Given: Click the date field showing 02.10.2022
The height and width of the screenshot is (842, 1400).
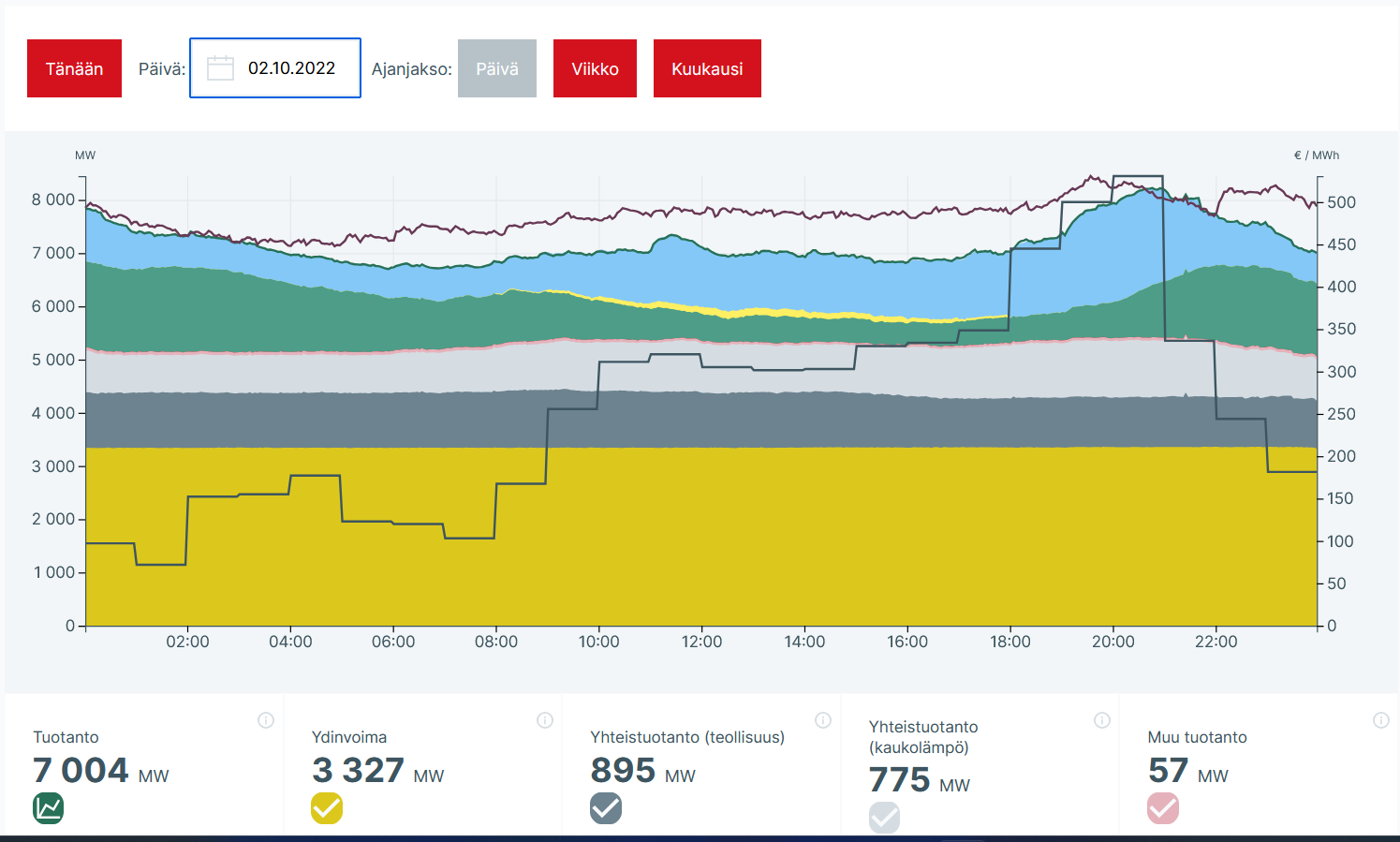Looking at the screenshot, I should (x=291, y=68).
